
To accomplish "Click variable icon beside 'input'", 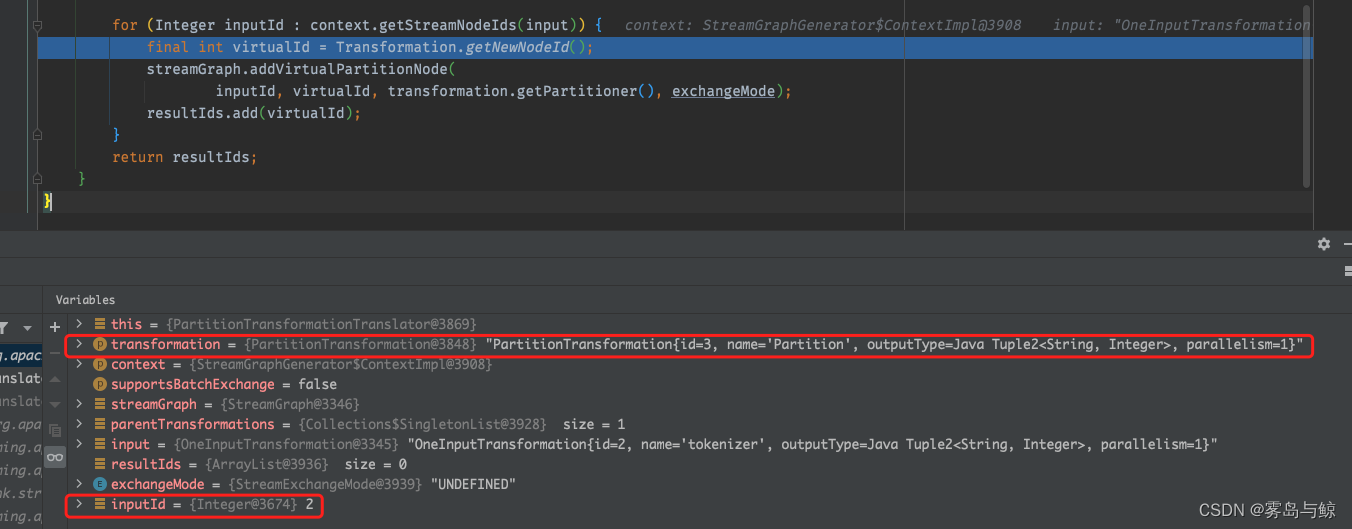I will click(100, 444).
